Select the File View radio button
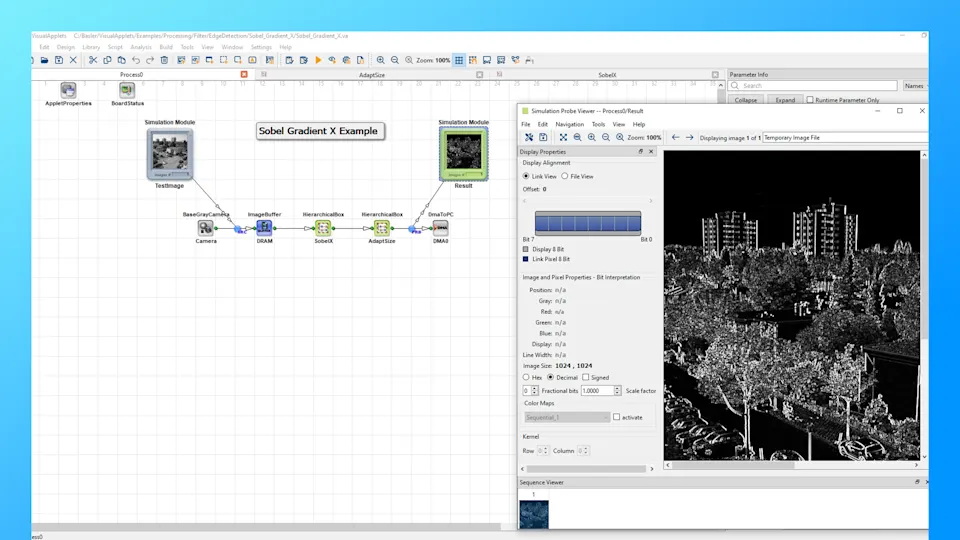 click(x=565, y=176)
